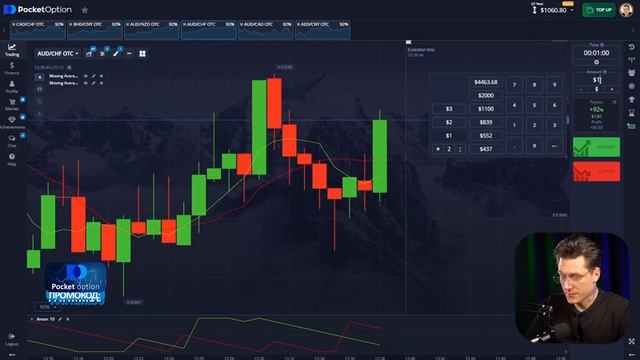Select the $2000 preset amount

tap(486, 95)
